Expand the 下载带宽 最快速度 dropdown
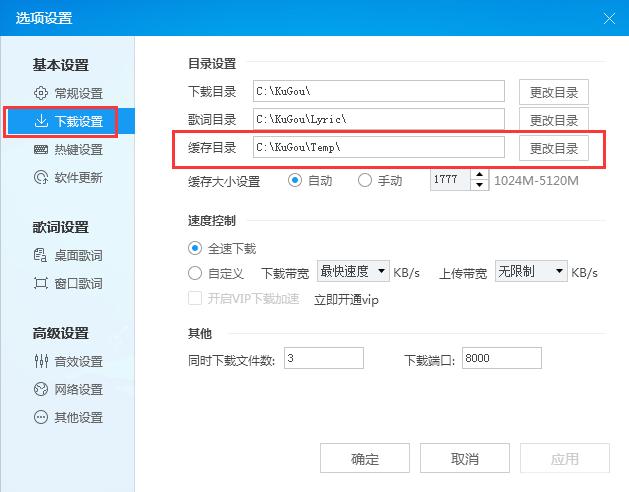Screen dimensions: 629x492 [353, 271]
